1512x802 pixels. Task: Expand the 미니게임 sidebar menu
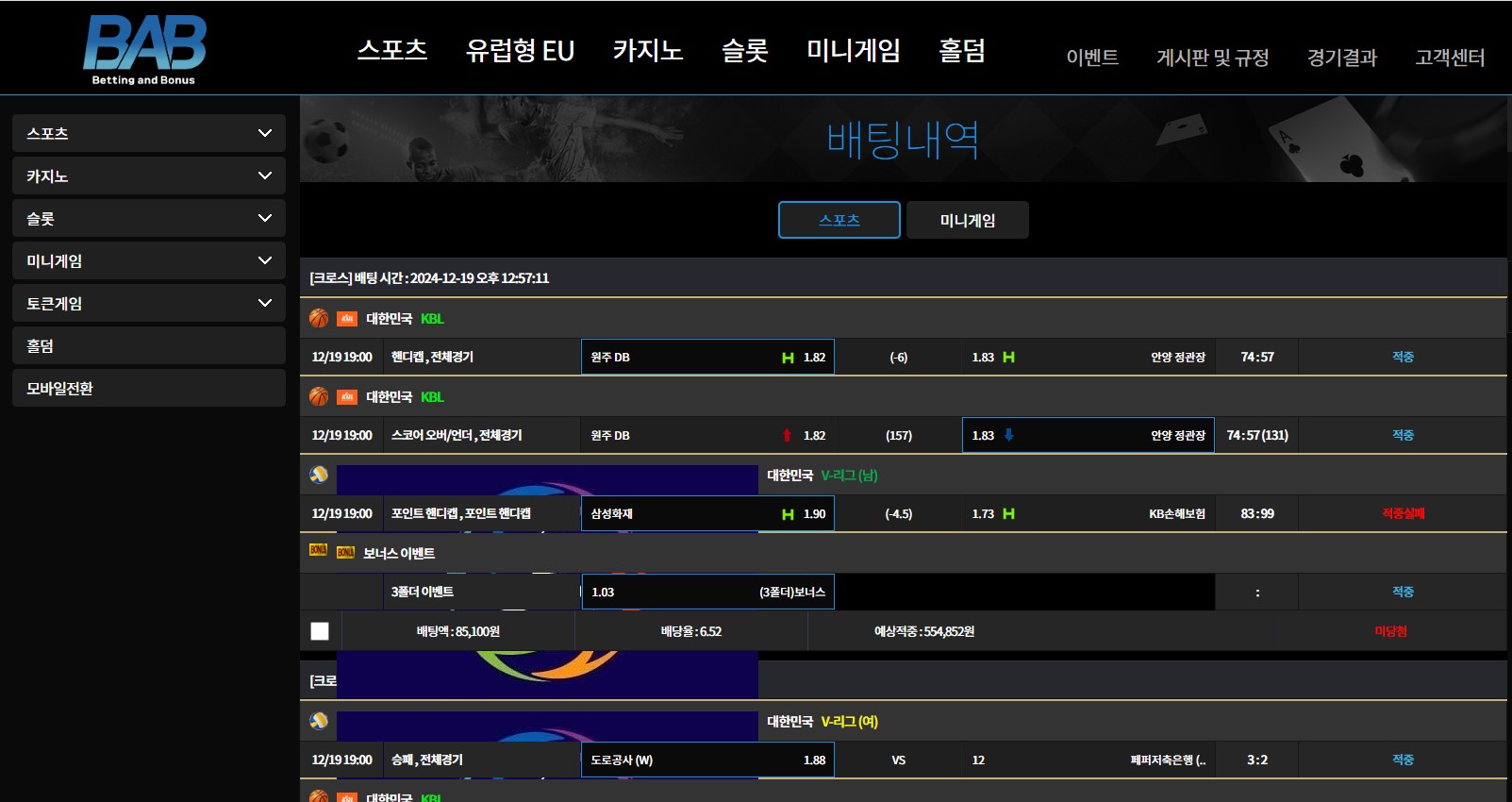click(149, 260)
